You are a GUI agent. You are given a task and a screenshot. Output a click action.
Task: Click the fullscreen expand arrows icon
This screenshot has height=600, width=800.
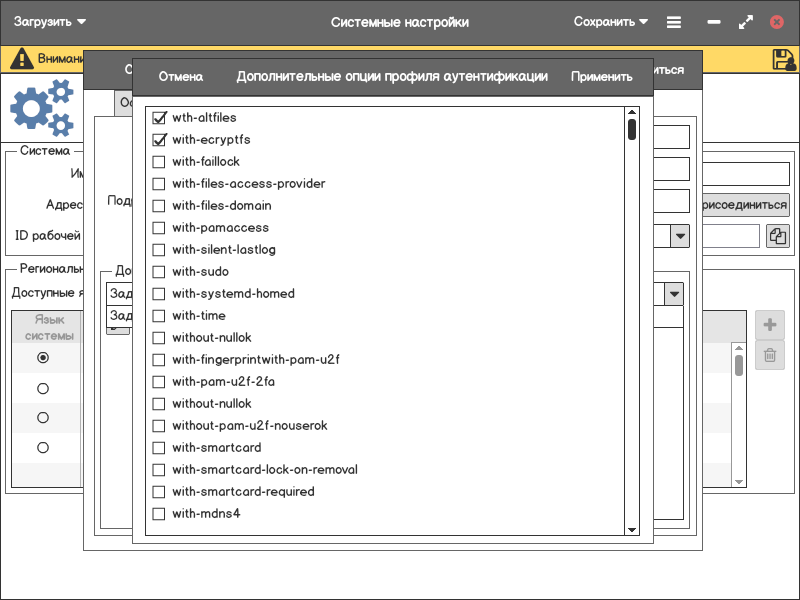coord(745,22)
